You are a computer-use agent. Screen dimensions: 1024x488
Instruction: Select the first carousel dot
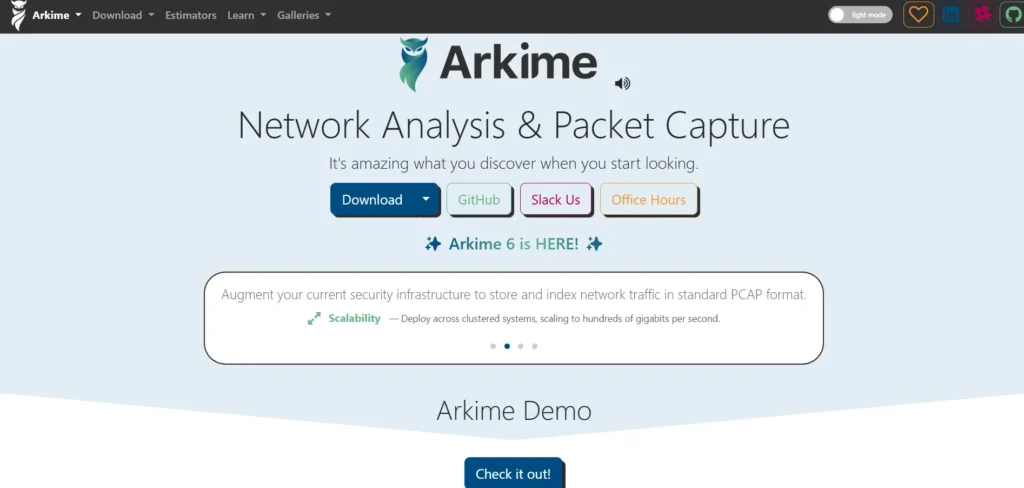pyautogui.click(x=493, y=346)
